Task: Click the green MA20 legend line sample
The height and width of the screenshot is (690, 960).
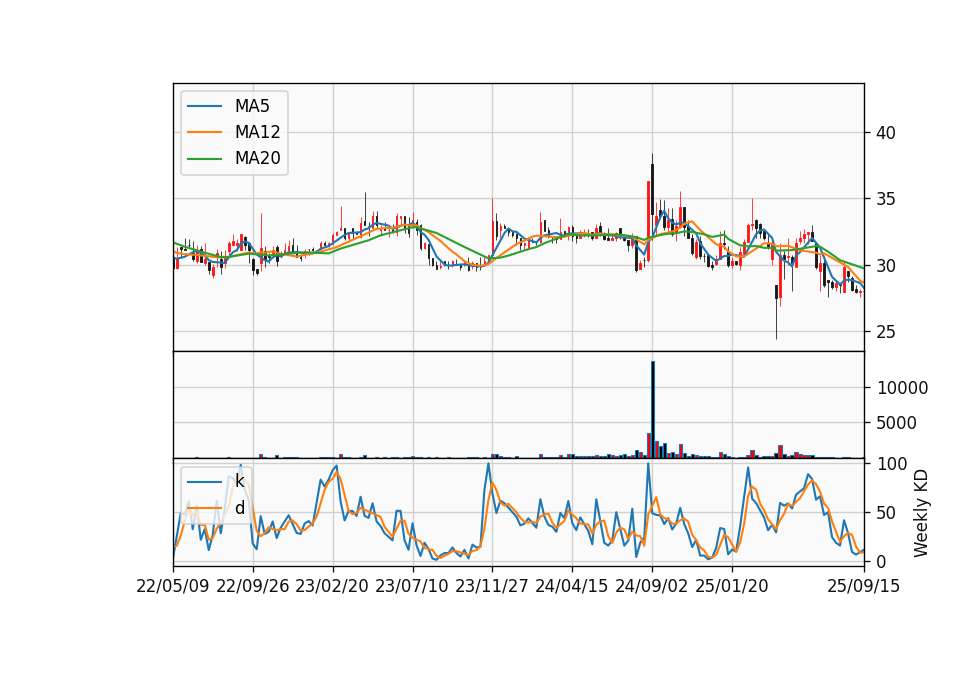Action: [204, 159]
